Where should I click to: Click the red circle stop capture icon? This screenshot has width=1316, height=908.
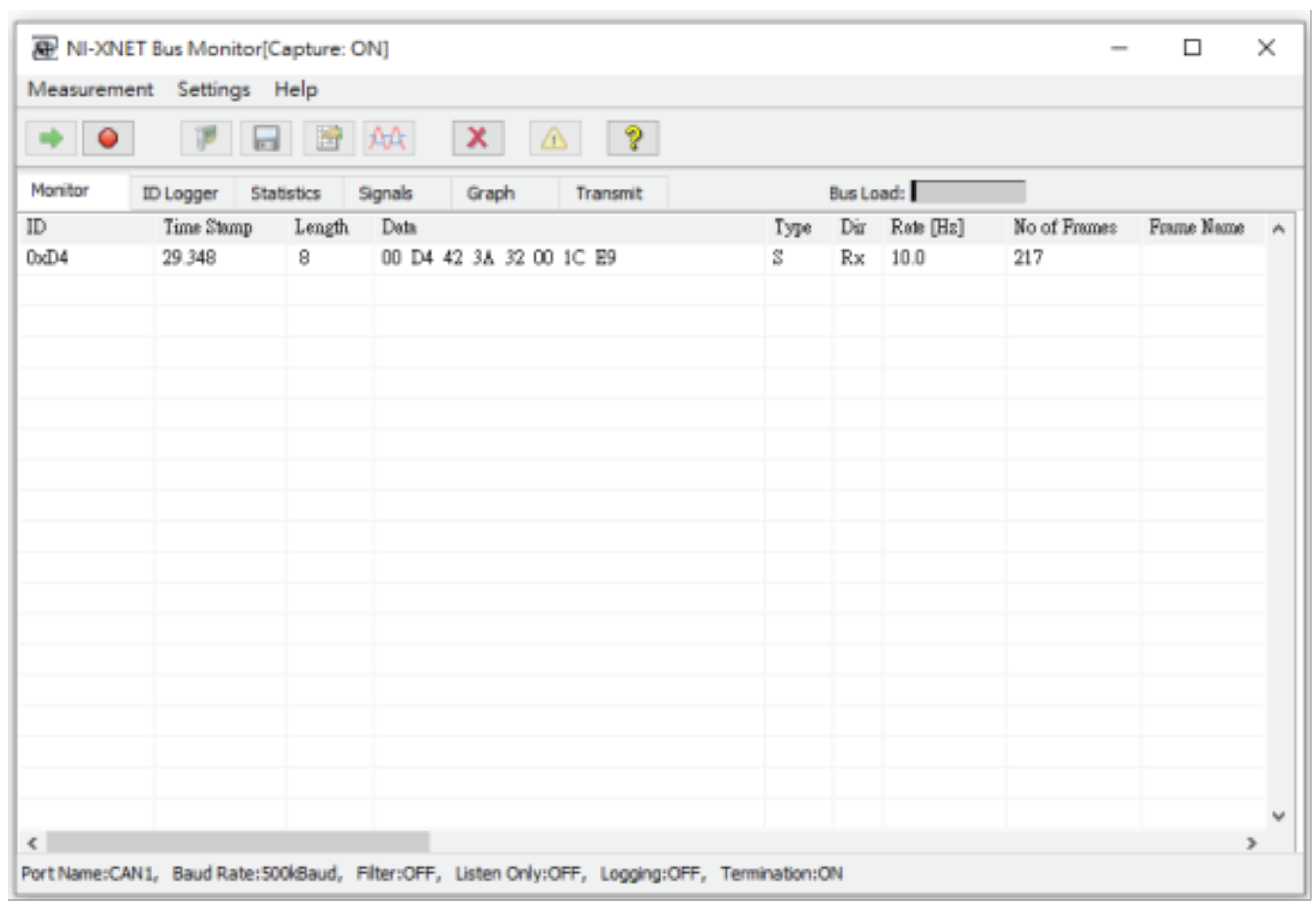pyautogui.click(x=108, y=138)
